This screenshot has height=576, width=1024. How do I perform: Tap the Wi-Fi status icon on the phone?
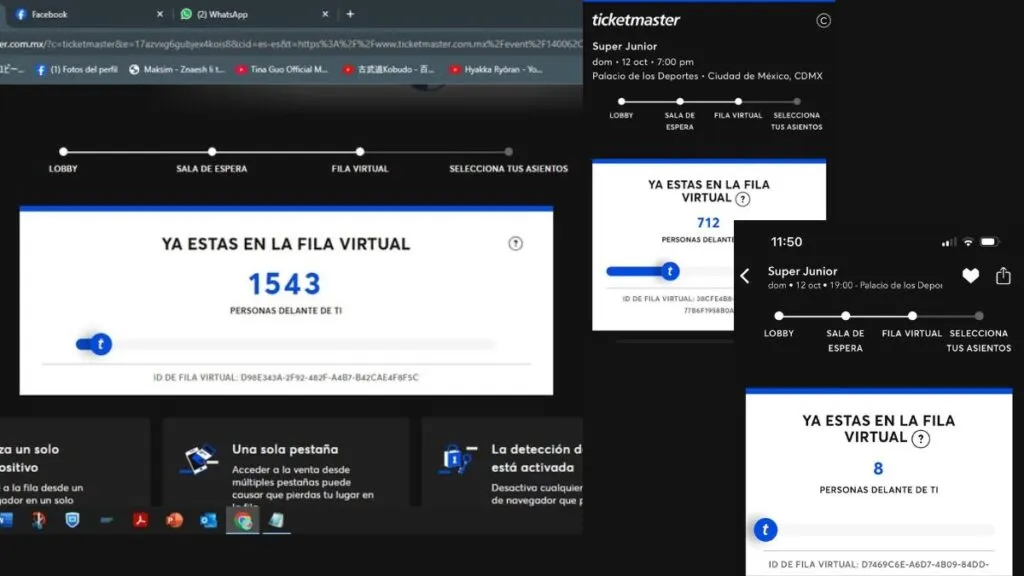pos(968,242)
